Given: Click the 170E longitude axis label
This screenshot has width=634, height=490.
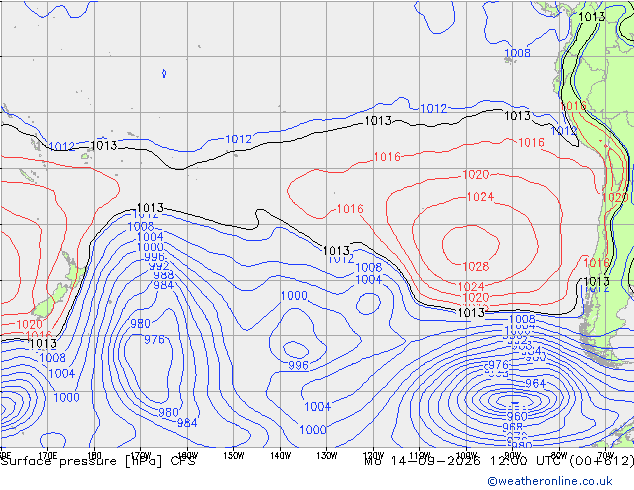Looking at the screenshot, I should click(x=48, y=455).
